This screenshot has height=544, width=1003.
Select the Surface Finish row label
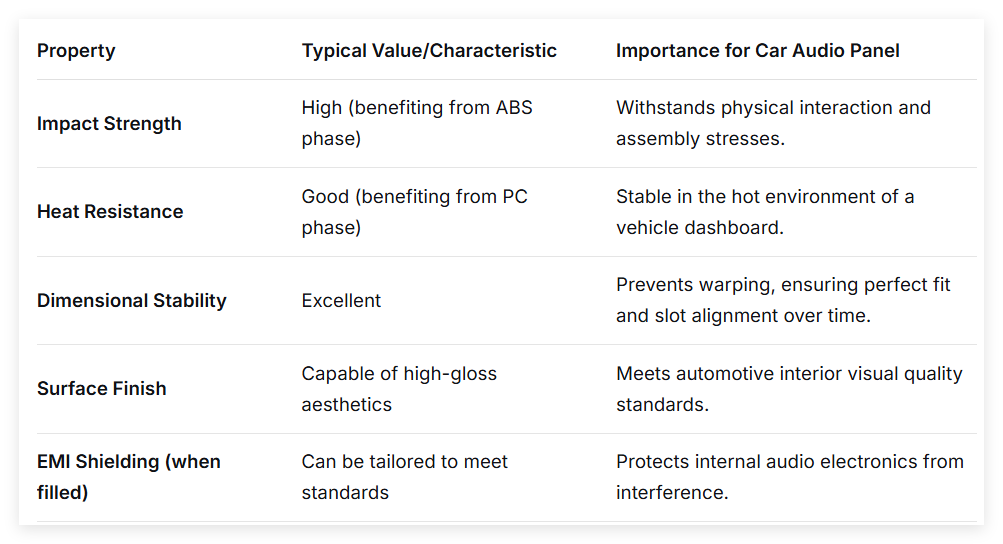tap(102, 388)
